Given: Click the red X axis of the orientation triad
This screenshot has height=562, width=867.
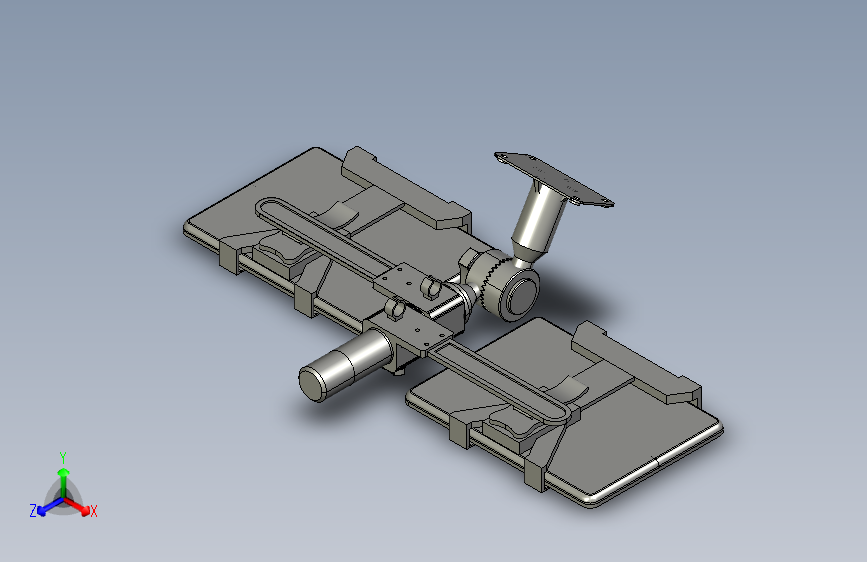Looking at the screenshot, I should pyautogui.click(x=78, y=506).
